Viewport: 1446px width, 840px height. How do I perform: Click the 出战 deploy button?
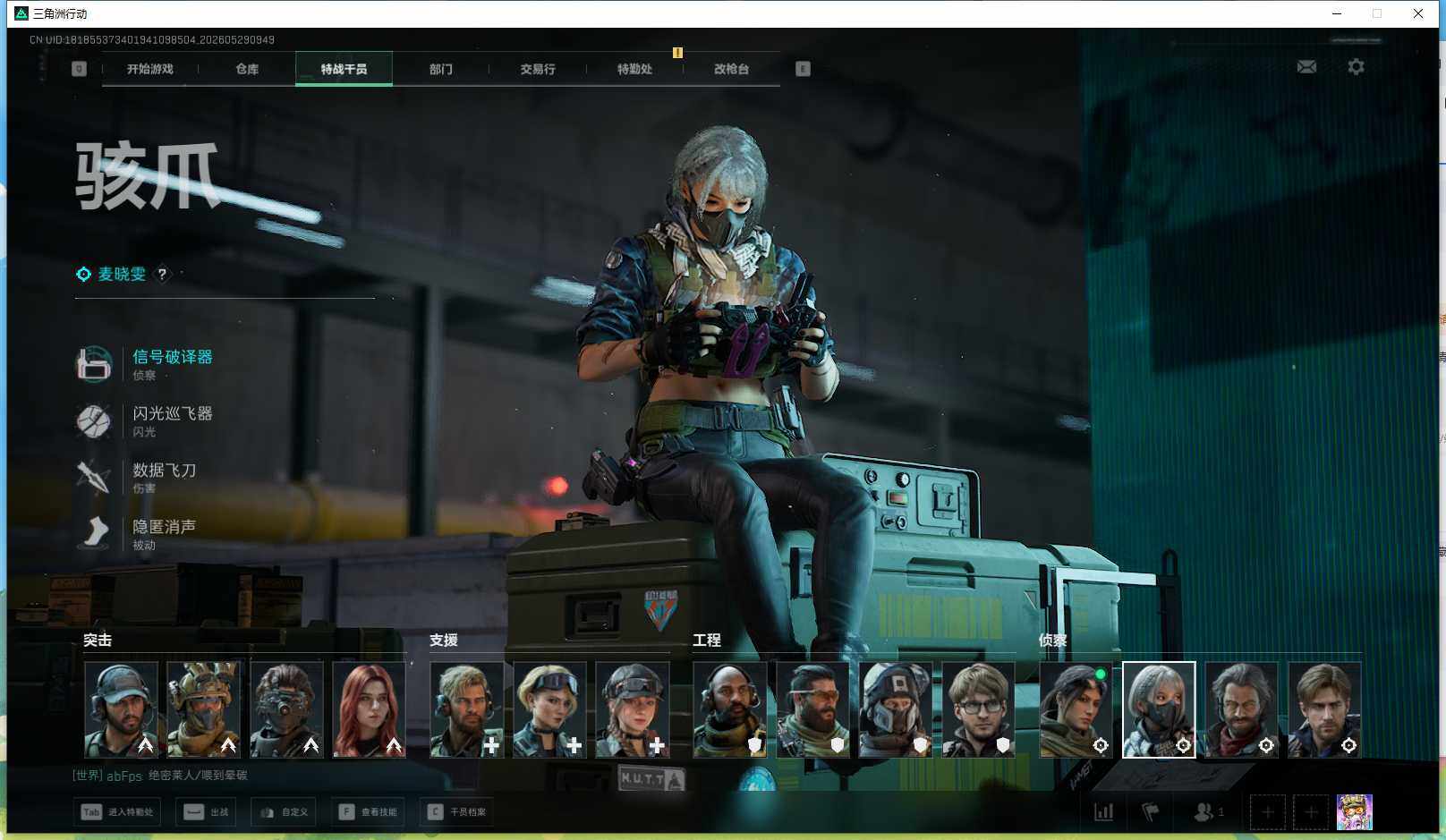pyautogui.click(x=206, y=812)
